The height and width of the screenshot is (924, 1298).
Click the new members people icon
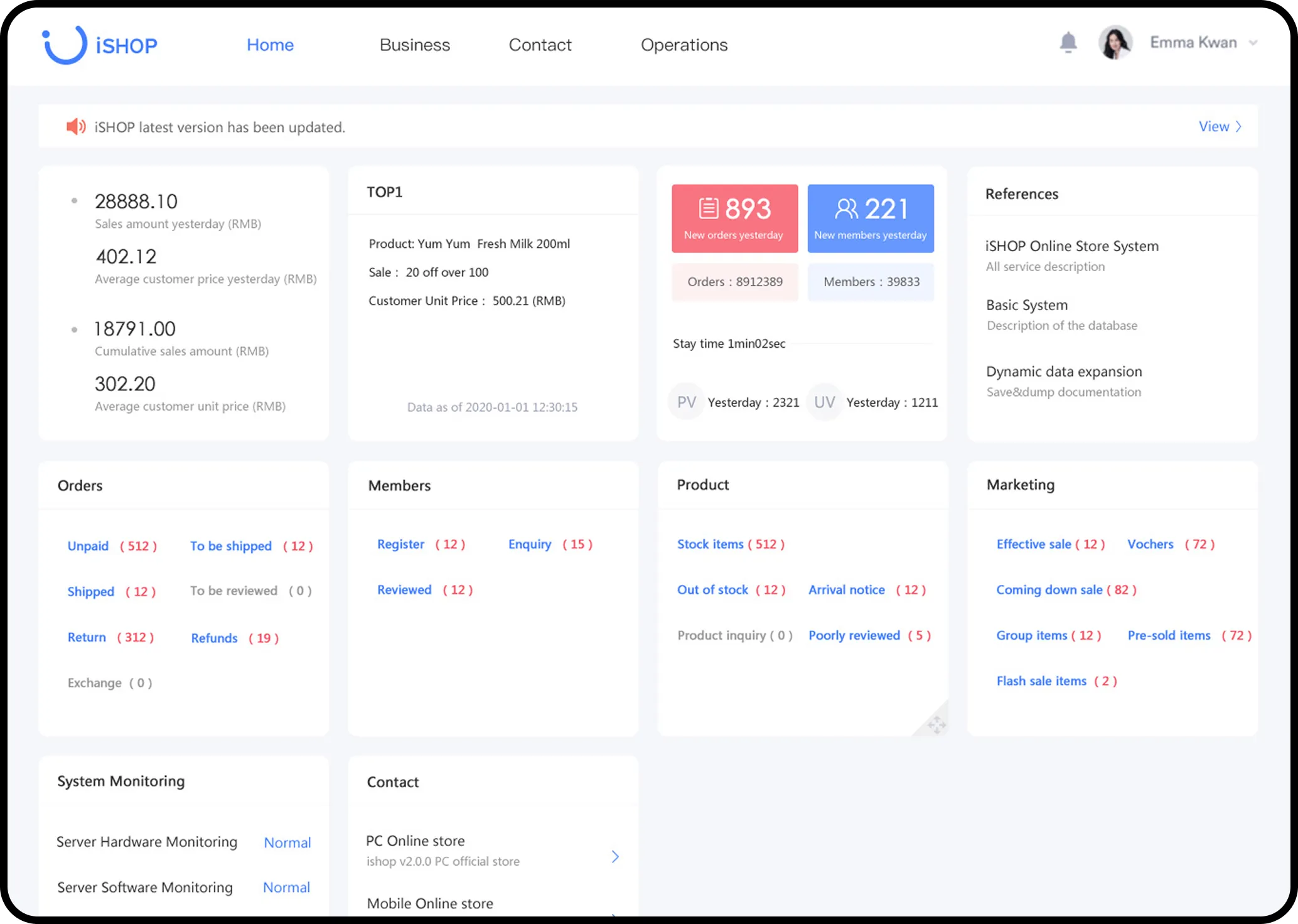pos(846,208)
